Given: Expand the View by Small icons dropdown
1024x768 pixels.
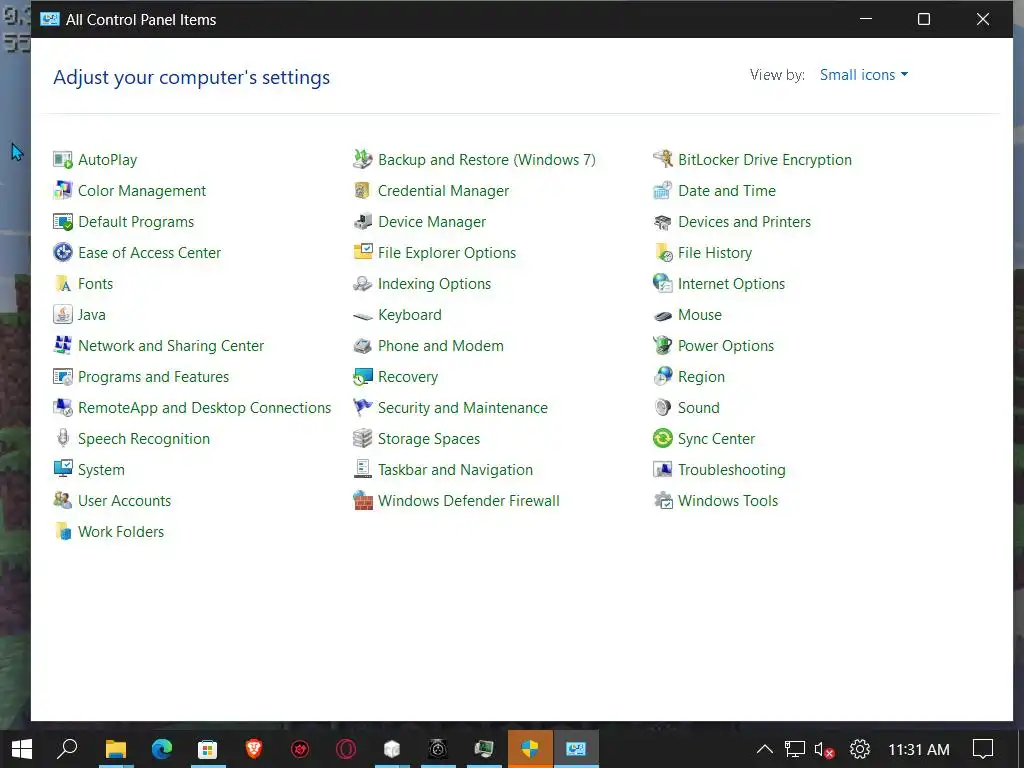Looking at the screenshot, I should pyautogui.click(x=864, y=75).
